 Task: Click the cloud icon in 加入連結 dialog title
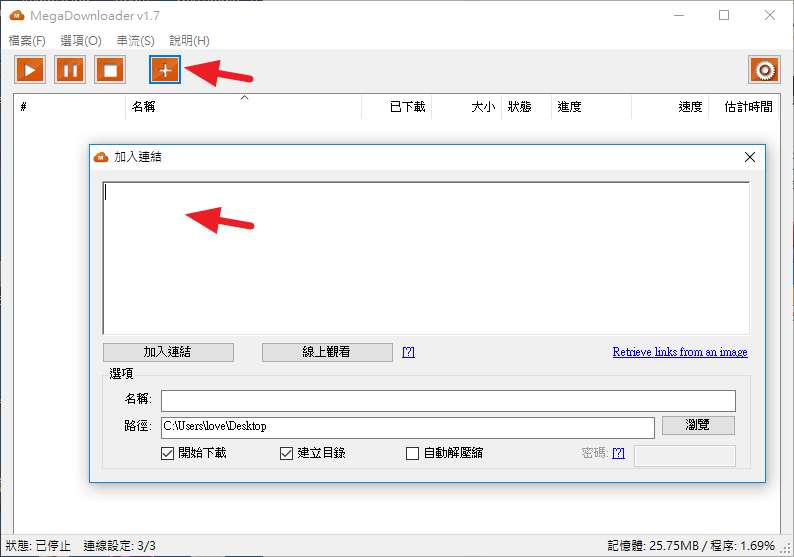pos(101,157)
